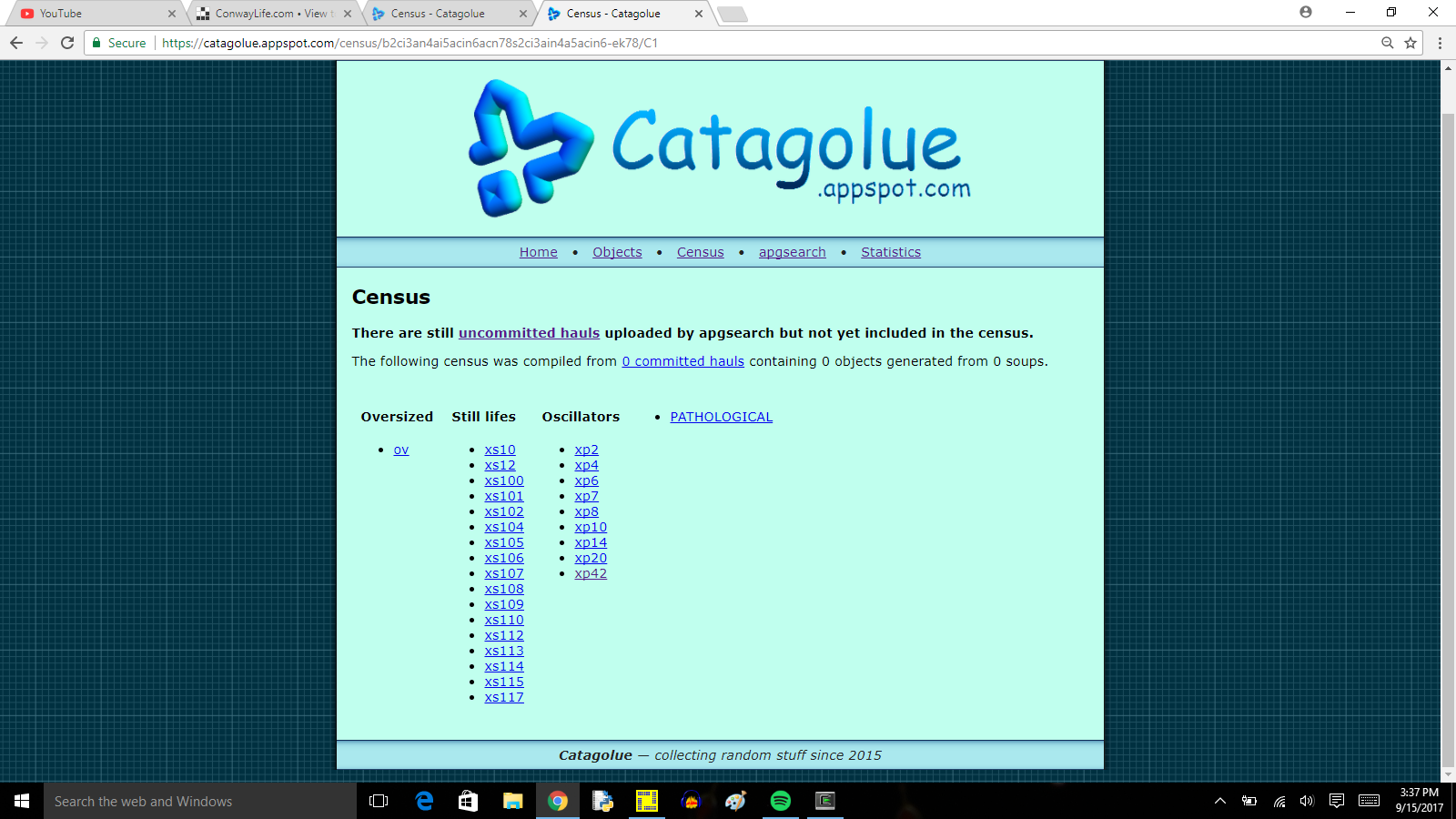
Task: Open File Explorer from the taskbar
Action: (x=513, y=801)
